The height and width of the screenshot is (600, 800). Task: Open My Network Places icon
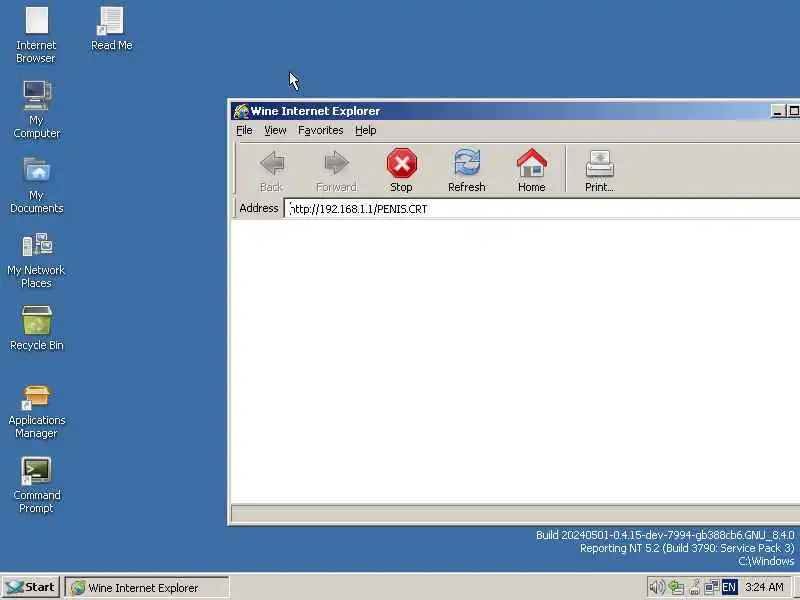pos(36,260)
